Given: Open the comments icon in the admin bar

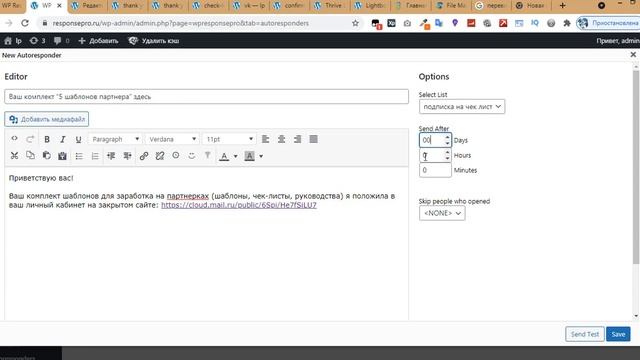Looking at the screenshot, I should [x=62, y=41].
